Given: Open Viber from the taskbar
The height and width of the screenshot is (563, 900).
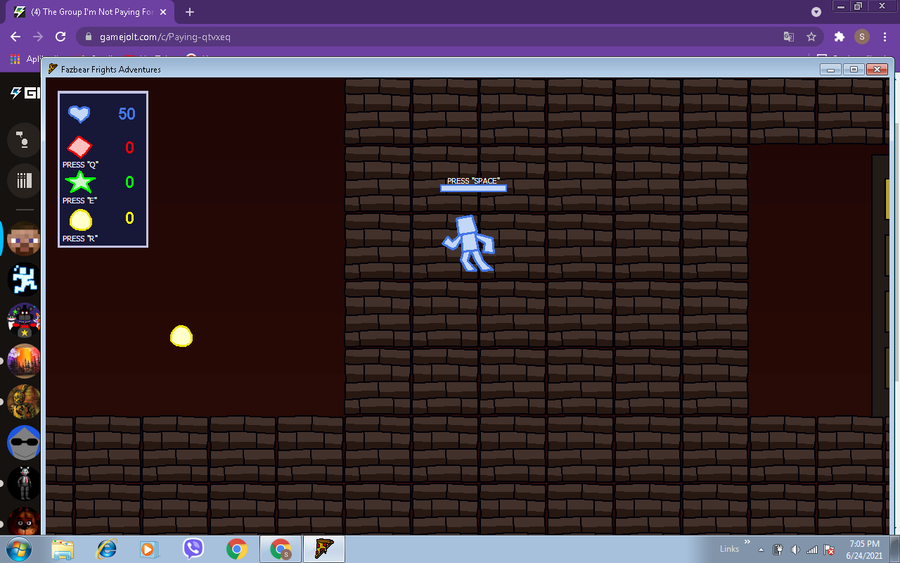Looking at the screenshot, I should click(193, 549).
